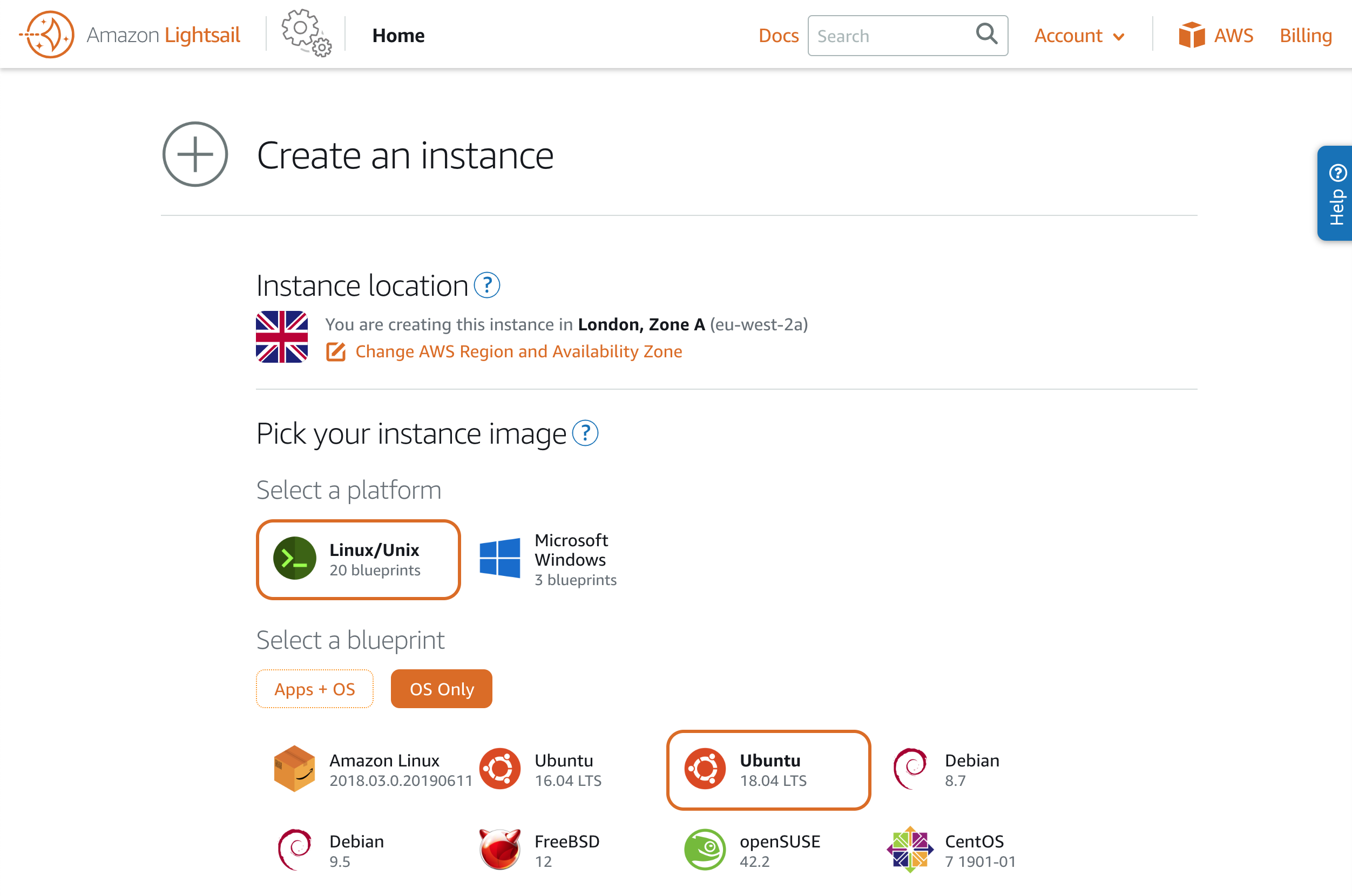Image resolution: width=1352 pixels, height=896 pixels.
Task: Click the openSUSE chameleon icon
Action: (x=705, y=850)
